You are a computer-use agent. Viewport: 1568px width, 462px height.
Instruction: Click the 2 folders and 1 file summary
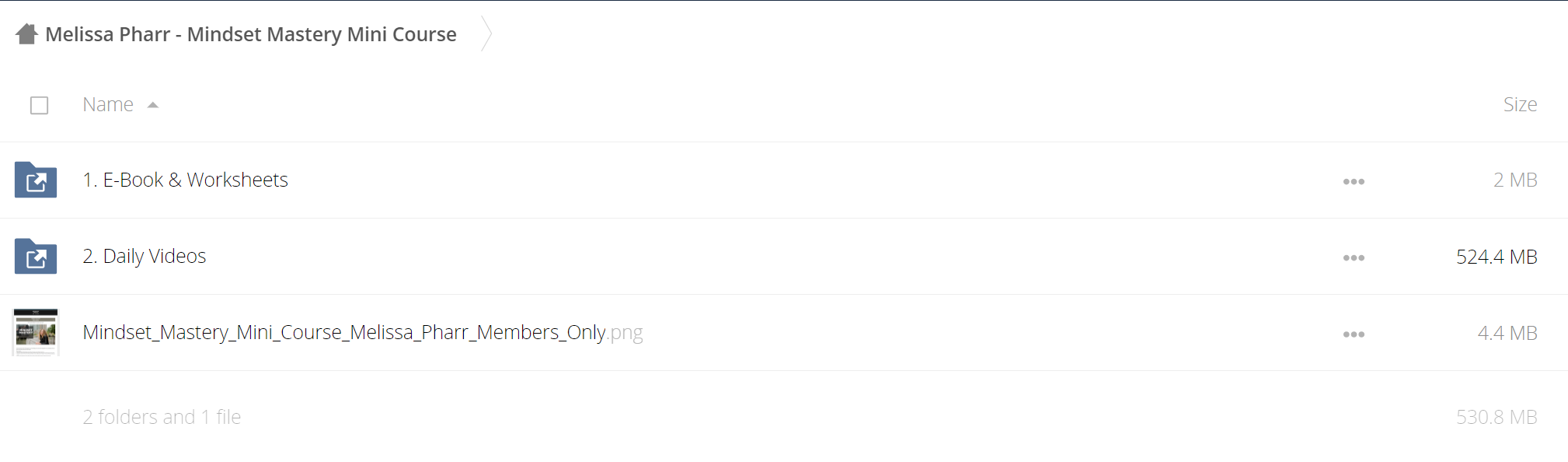162,417
